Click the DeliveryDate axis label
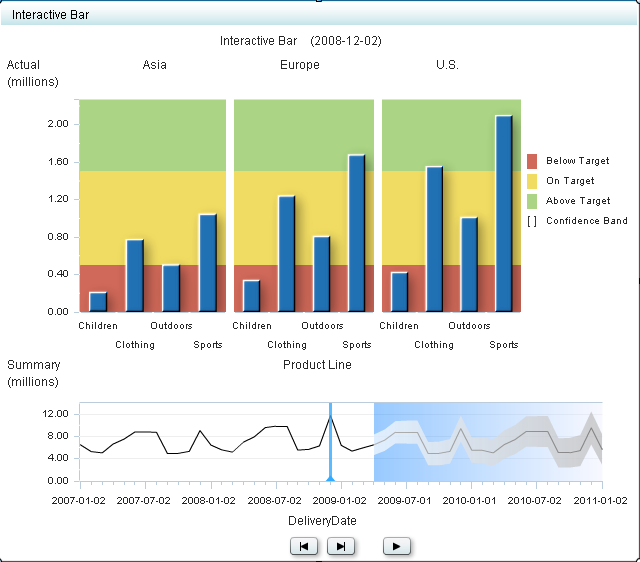Image resolution: width=640 pixels, height=562 pixels. pos(322,521)
